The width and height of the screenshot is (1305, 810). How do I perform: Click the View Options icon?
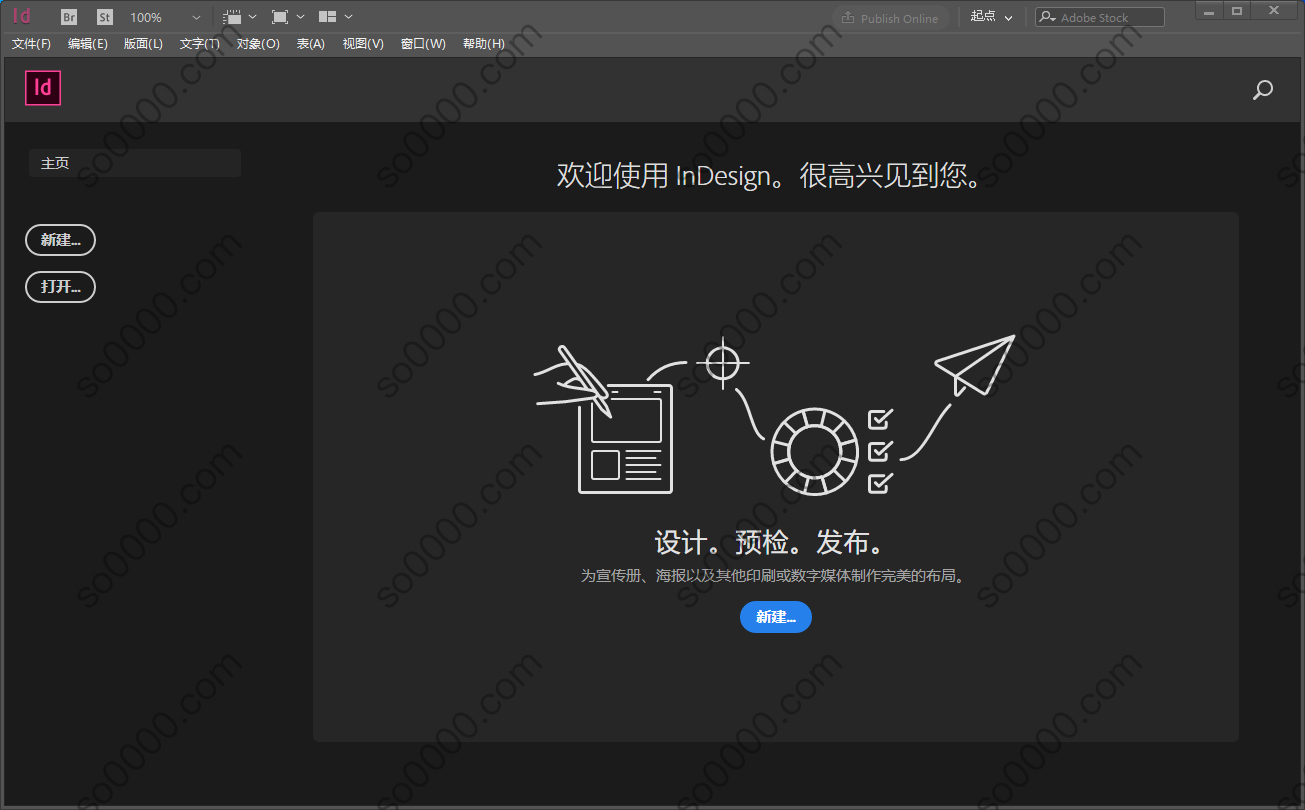pos(232,17)
